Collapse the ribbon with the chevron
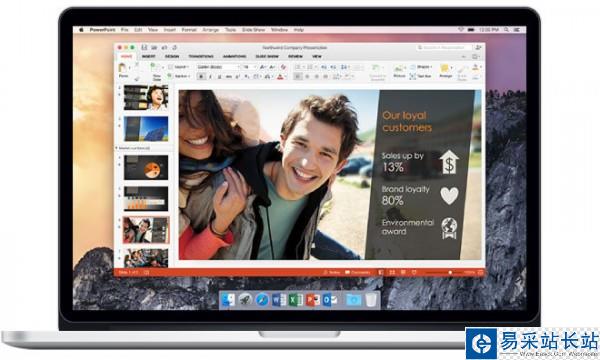600x360 pixels. (464, 57)
